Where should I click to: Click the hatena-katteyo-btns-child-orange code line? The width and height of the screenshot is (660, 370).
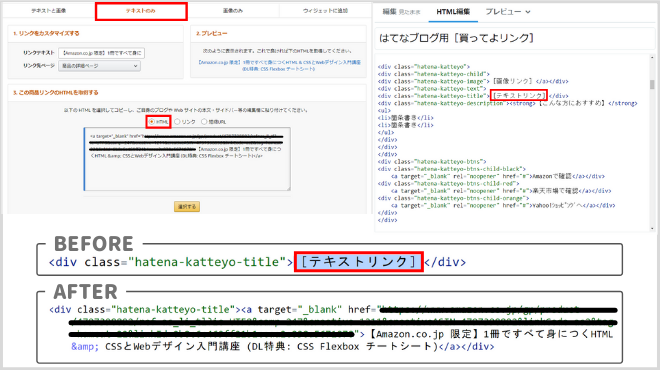[x=453, y=198]
